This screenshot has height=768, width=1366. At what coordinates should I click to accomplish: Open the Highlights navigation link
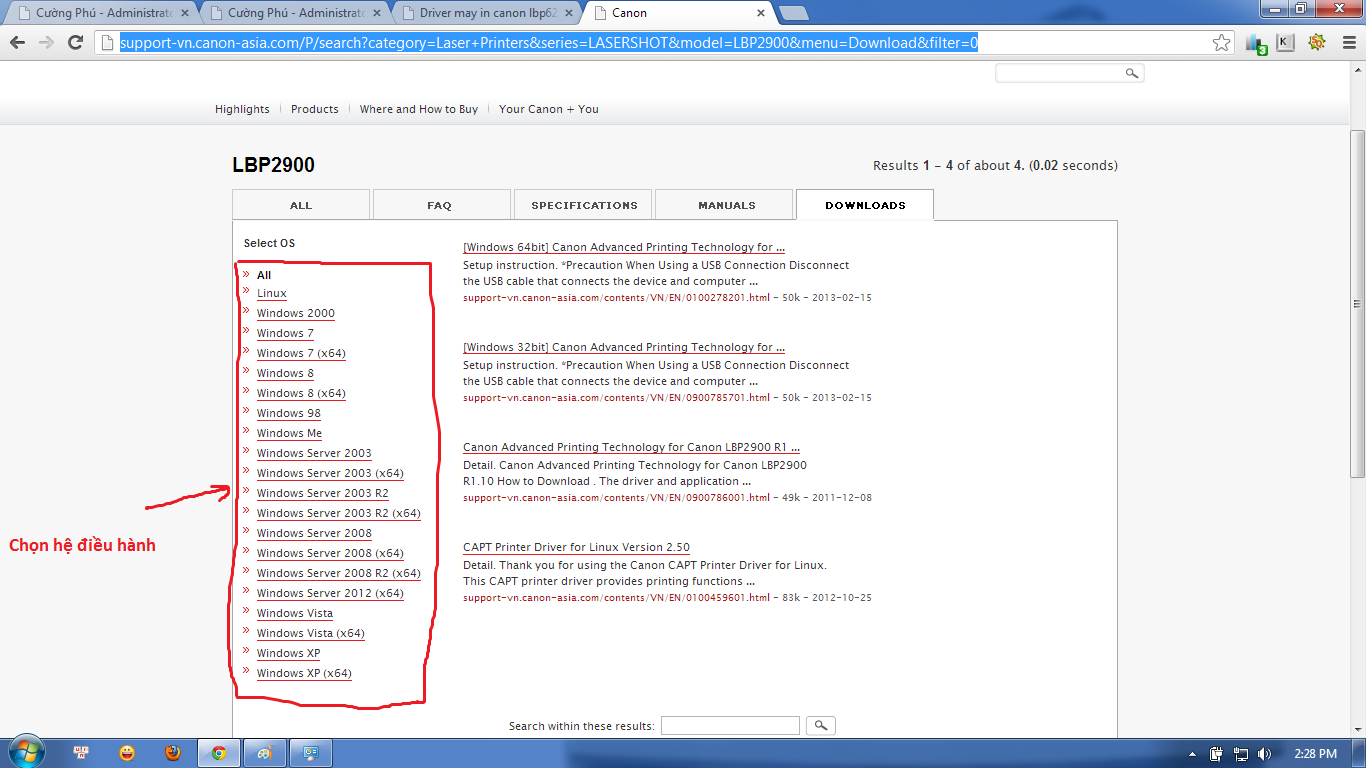click(242, 109)
